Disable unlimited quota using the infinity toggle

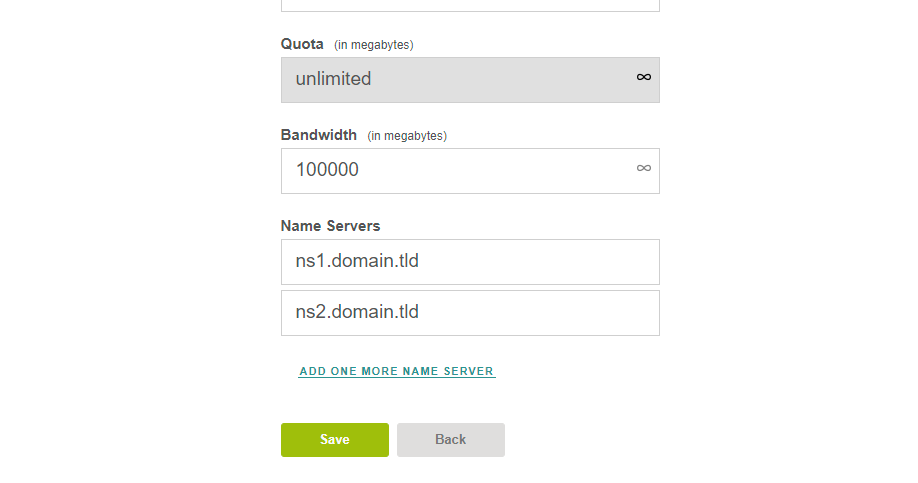(643, 77)
